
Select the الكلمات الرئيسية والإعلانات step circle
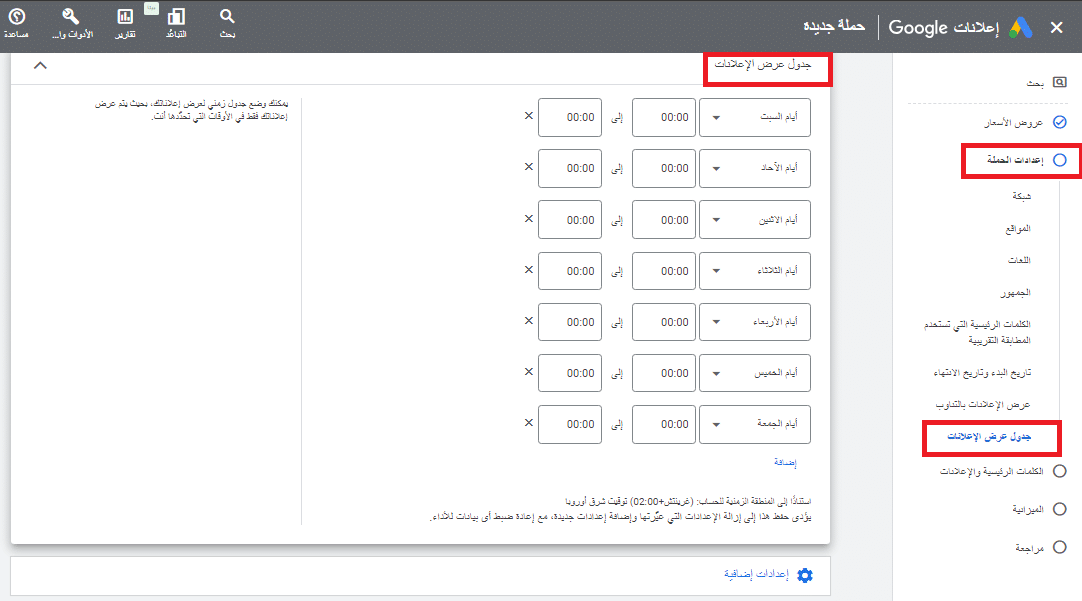tap(1060, 471)
